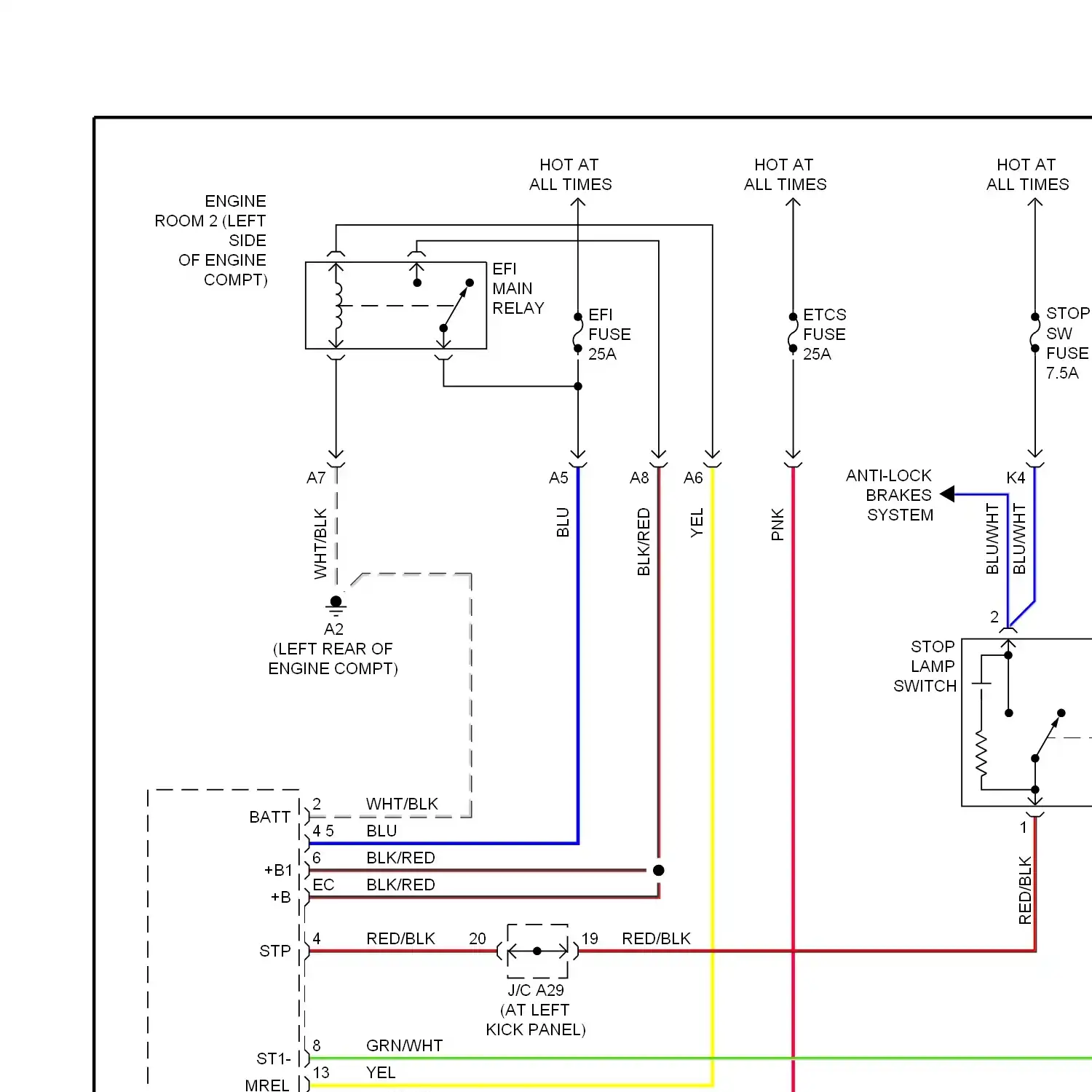This screenshot has height=1092, width=1092.
Task: Click the A6 connector pin label
Action: pyautogui.click(x=693, y=478)
